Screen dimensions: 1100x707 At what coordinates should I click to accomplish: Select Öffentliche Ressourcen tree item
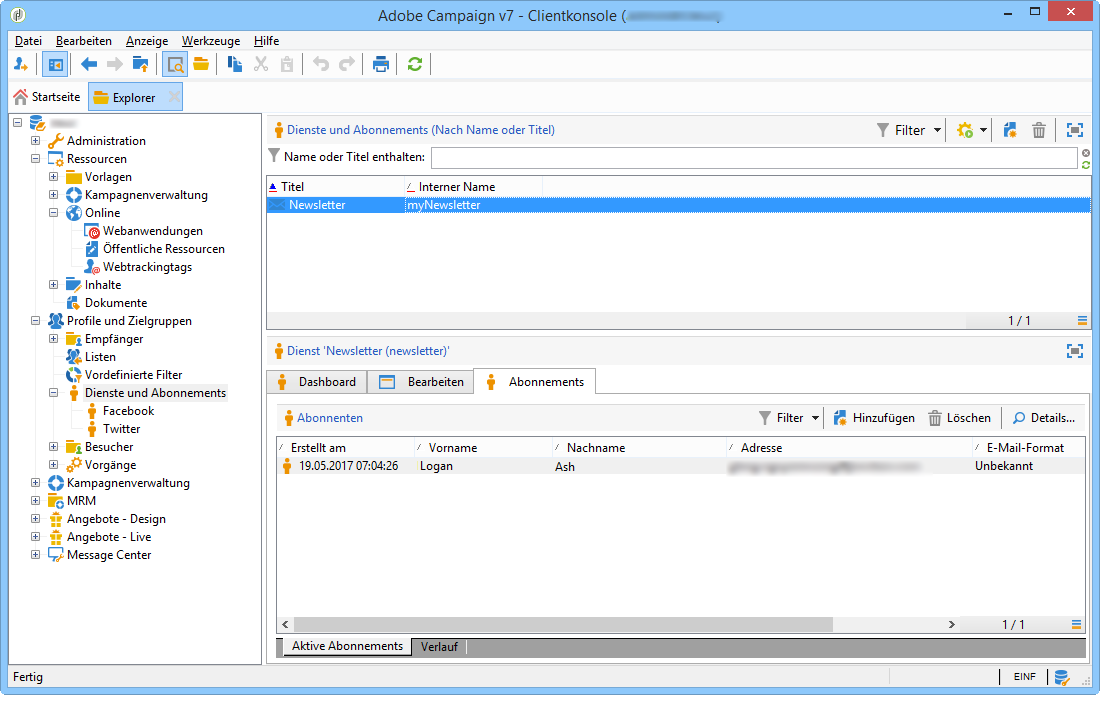tap(163, 249)
